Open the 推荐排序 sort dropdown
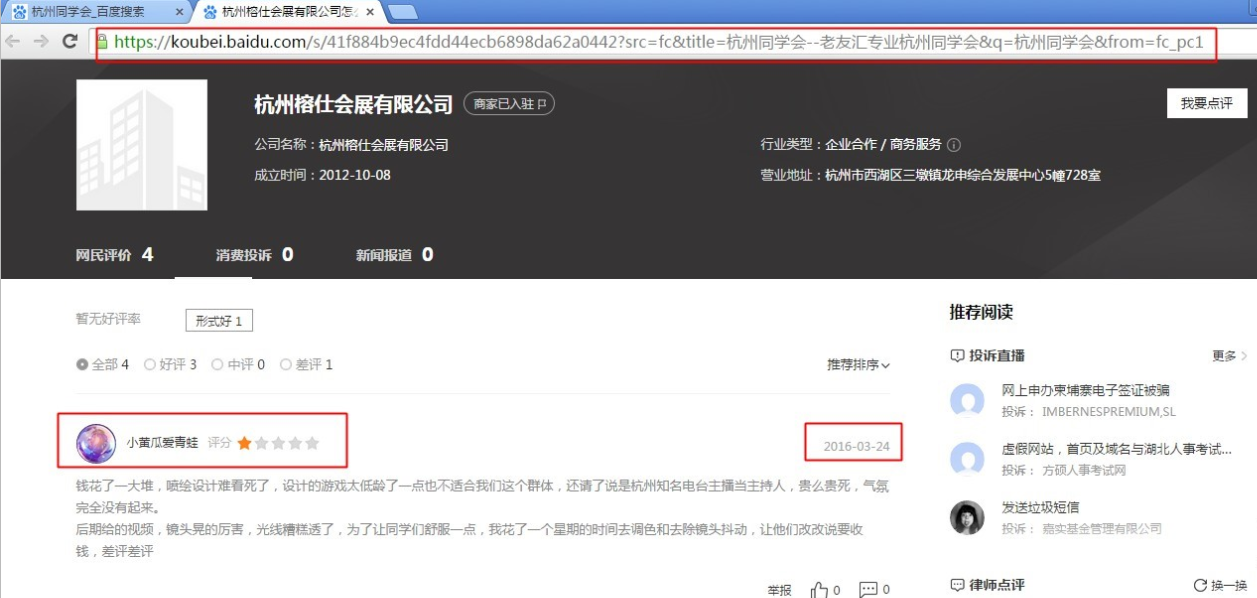 tap(858, 365)
